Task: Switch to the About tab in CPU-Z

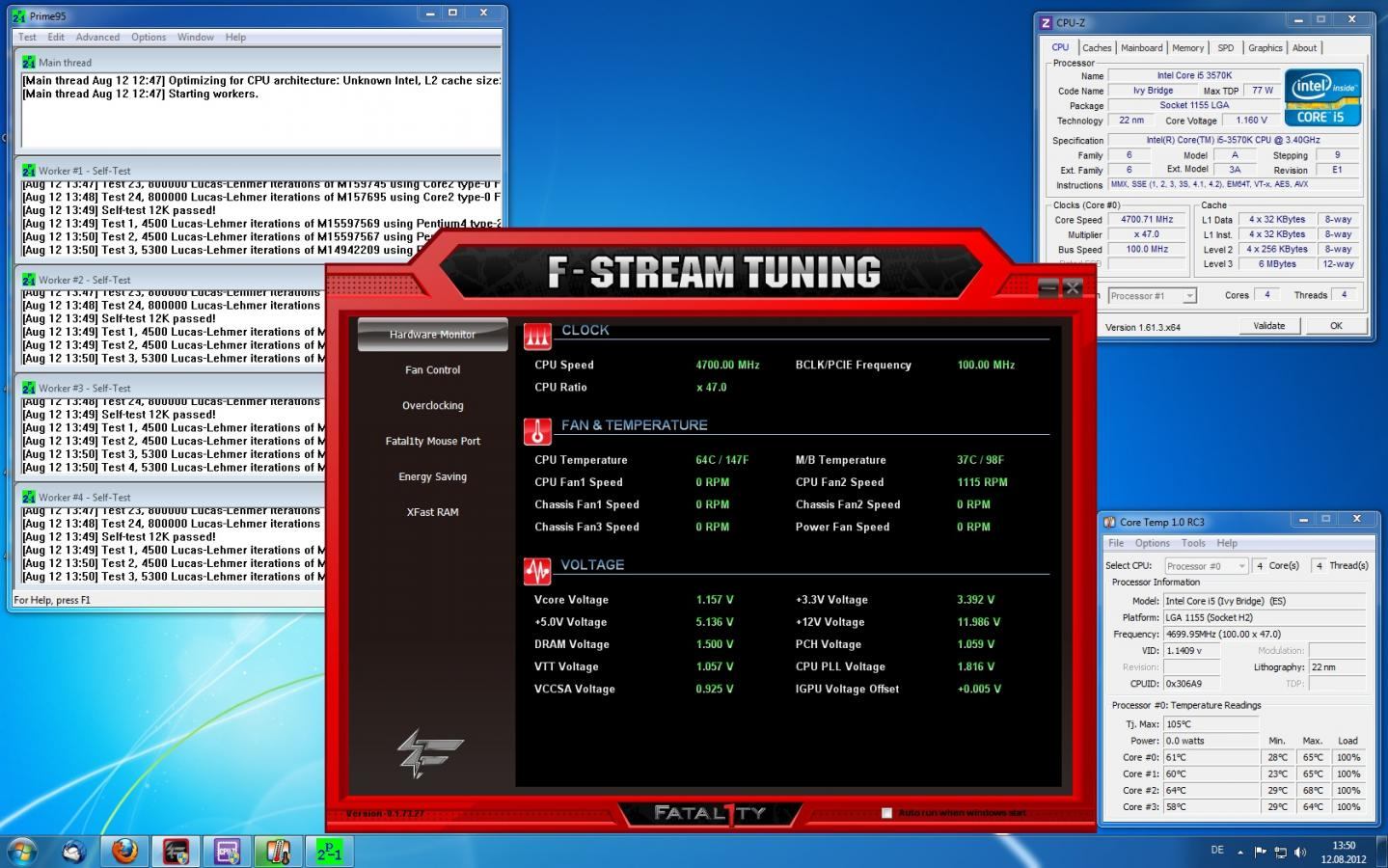Action: click(1304, 47)
